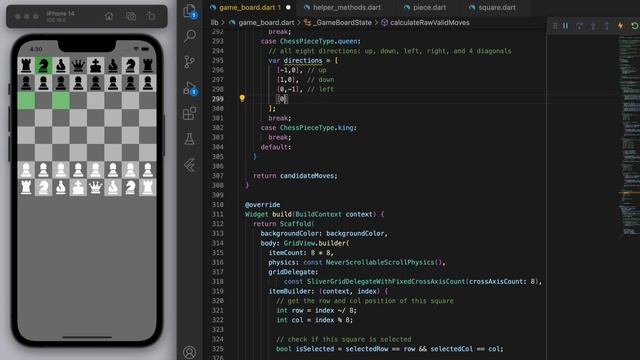Tap the black king on the top row

coord(96,65)
